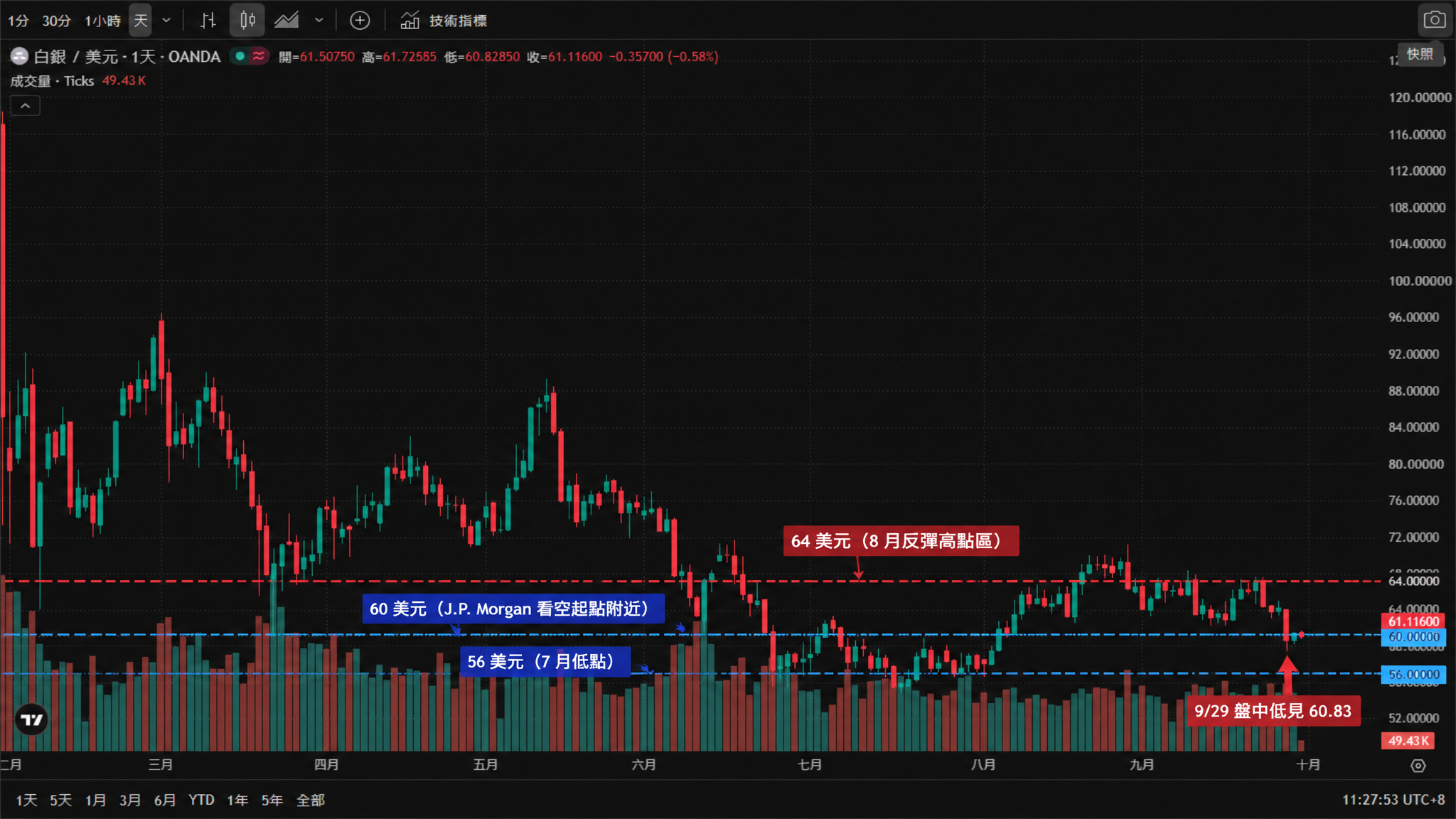
Task: Open chart style dropdown arrow
Action: click(319, 21)
